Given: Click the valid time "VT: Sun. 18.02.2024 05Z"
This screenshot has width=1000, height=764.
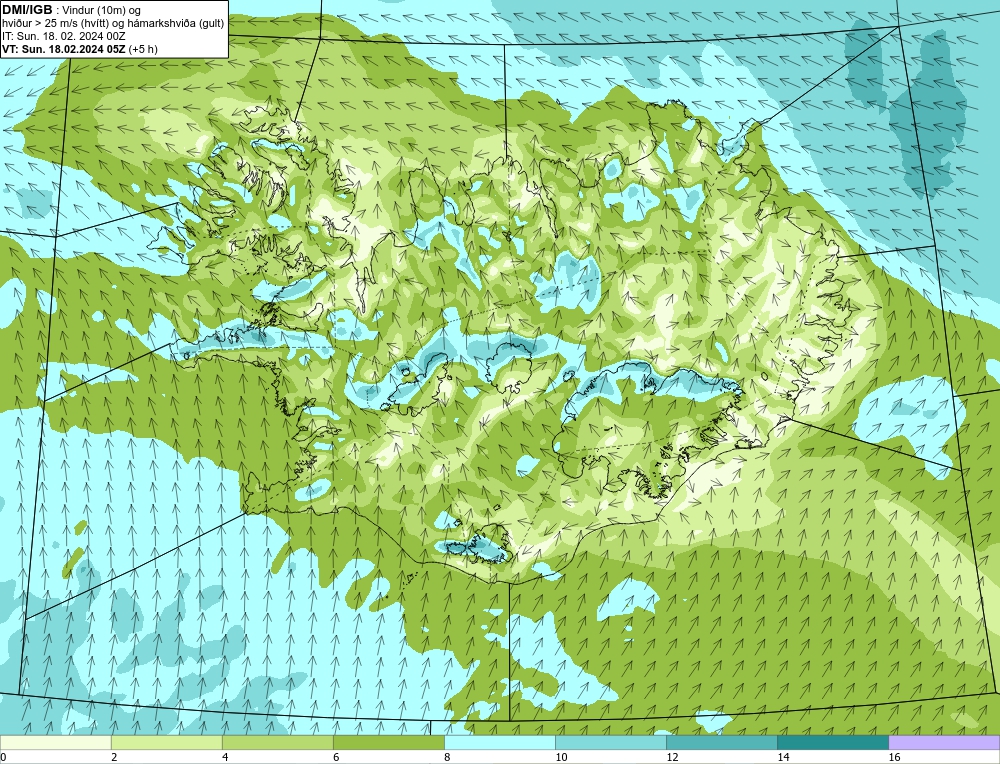Looking at the screenshot, I should (80, 48).
